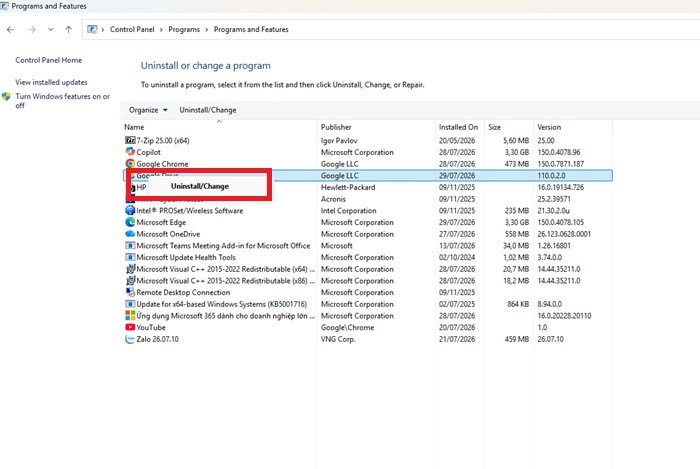Viewport: 700px width, 469px height.
Task: Select the Zalo 26.07.10 entry
Action: click(x=157, y=339)
